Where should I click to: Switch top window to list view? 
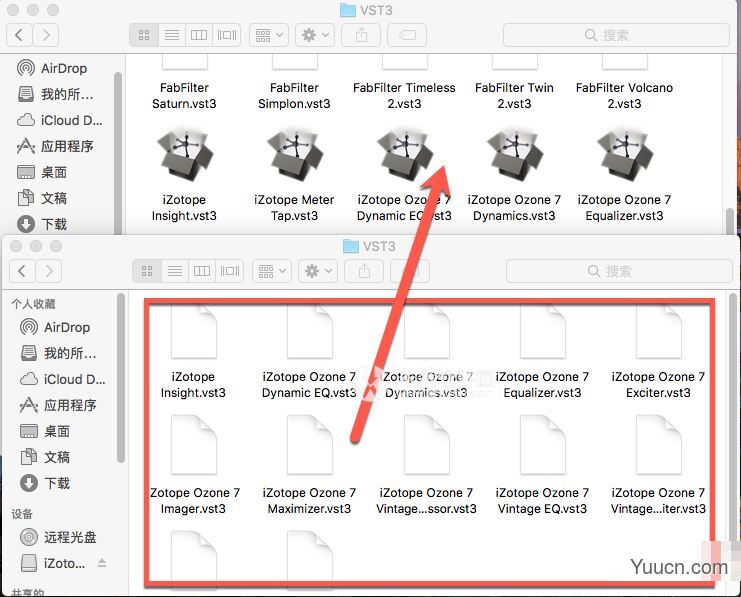click(172, 35)
